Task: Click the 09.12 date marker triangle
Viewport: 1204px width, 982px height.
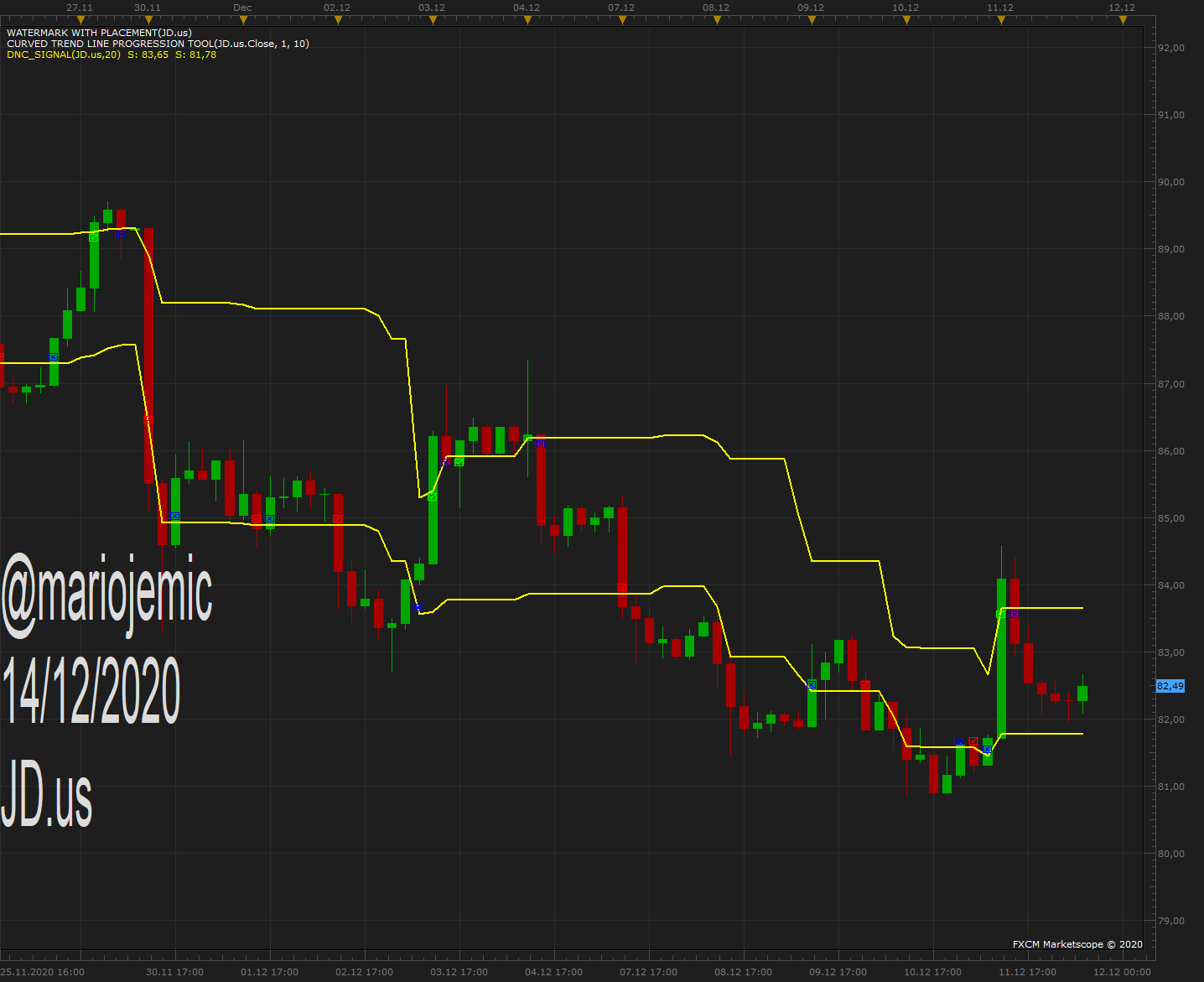Action: pyautogui.click(x=812, y=20)
